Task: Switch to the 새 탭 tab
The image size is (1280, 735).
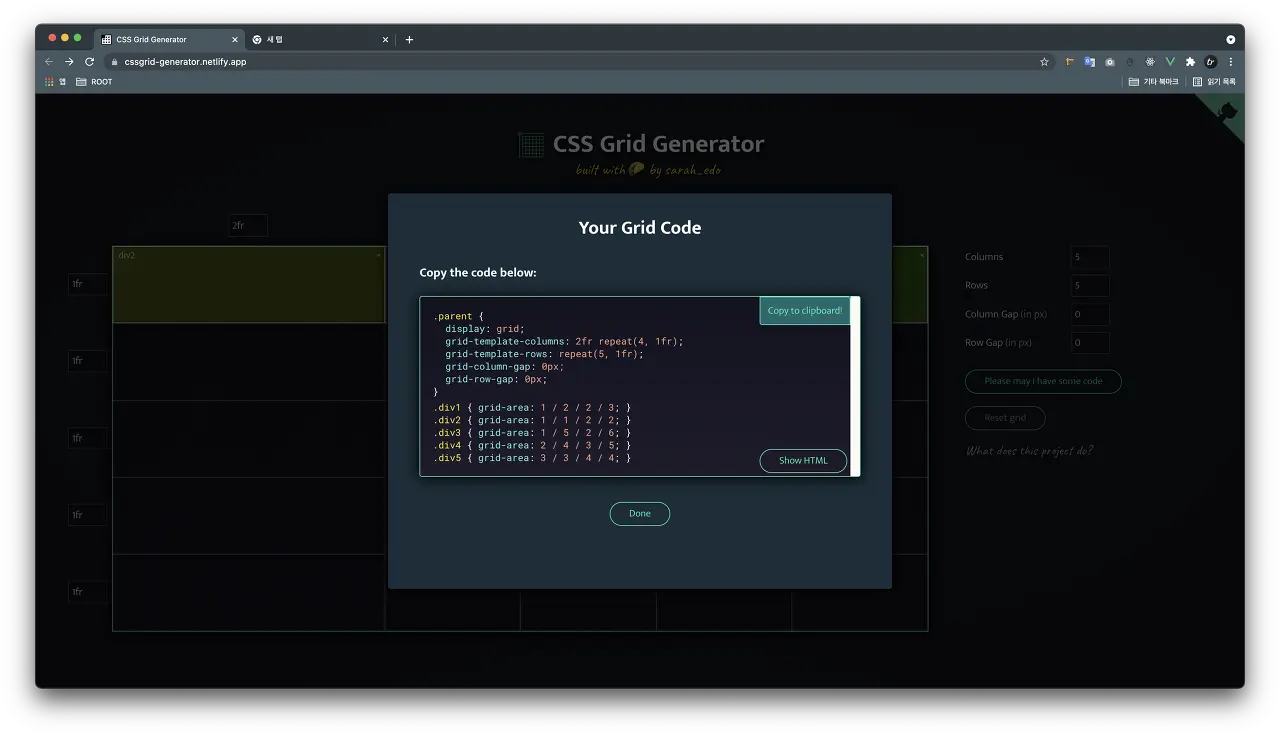Action: click(x=320, y=40)
